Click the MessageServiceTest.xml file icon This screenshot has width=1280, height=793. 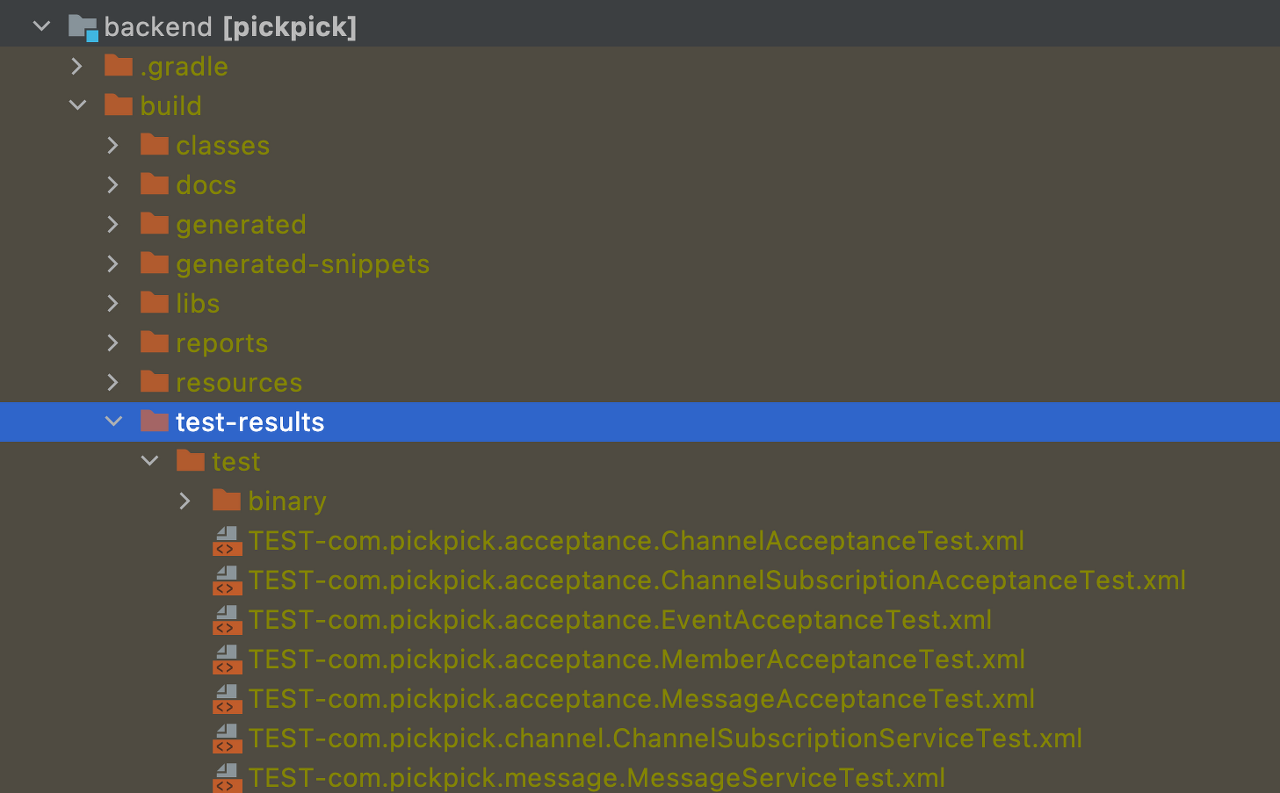228,778
